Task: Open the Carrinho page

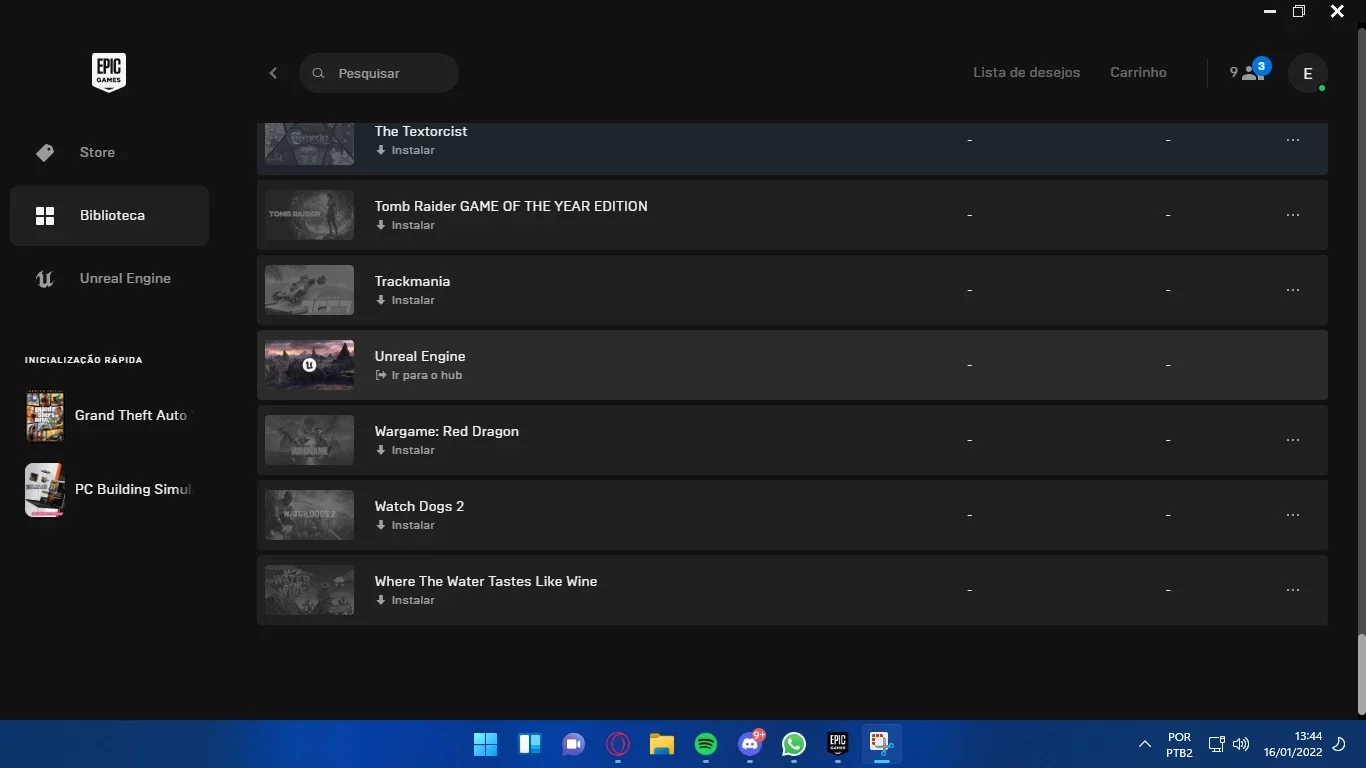Action: (1138, 72)
